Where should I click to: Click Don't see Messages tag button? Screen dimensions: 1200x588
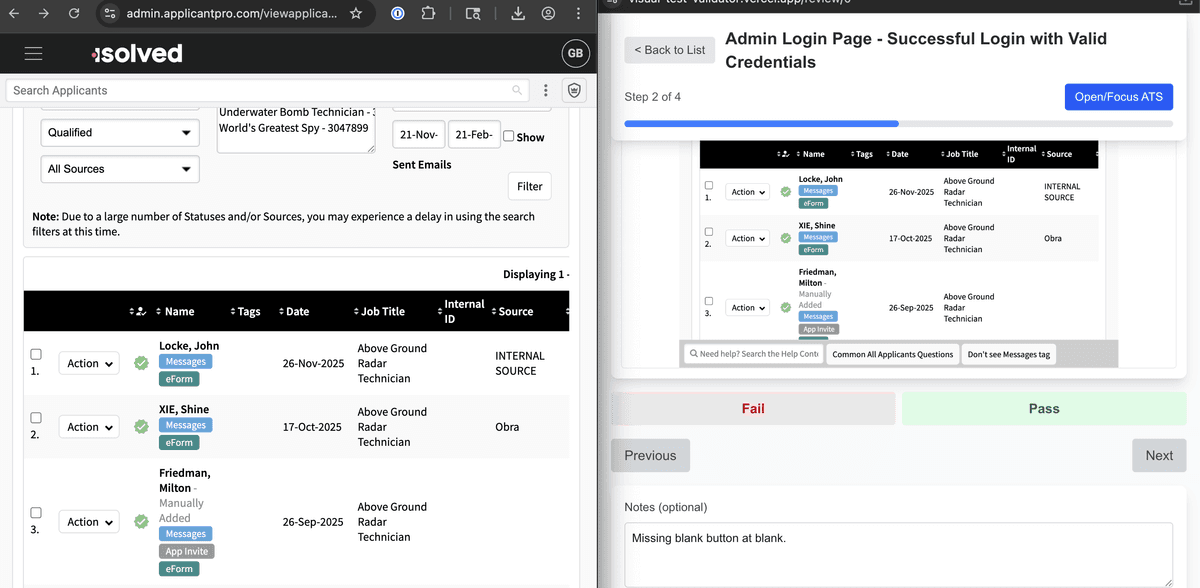1008,354
